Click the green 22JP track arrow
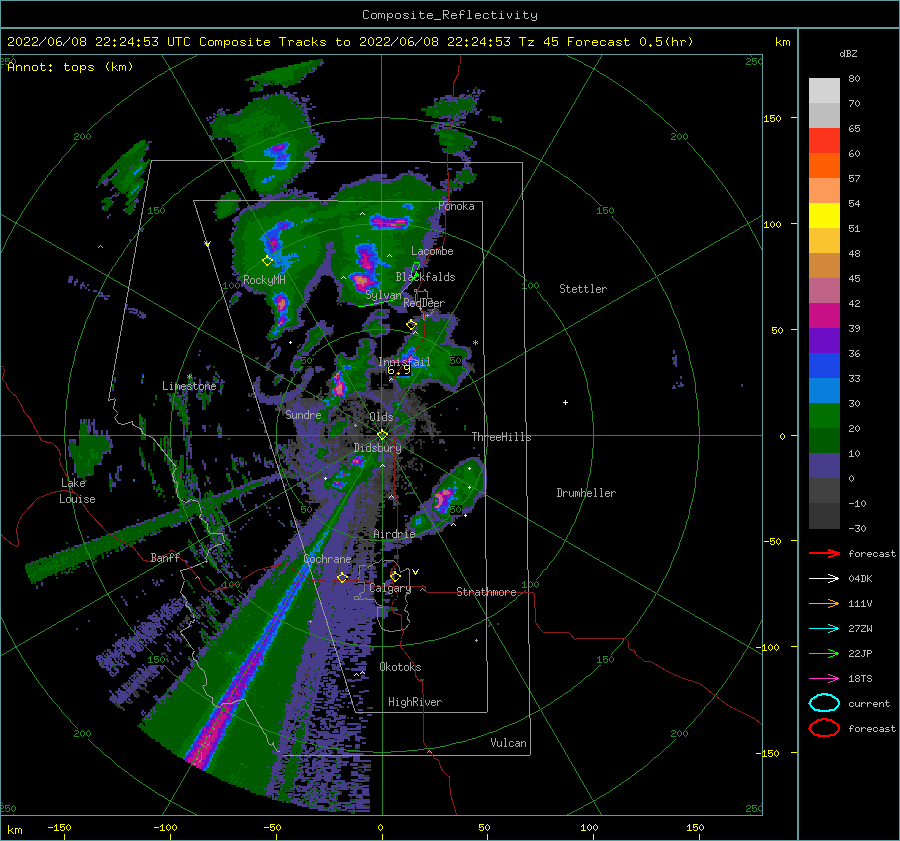The width and height of the screenshot is (900, 841). [824, 653]
